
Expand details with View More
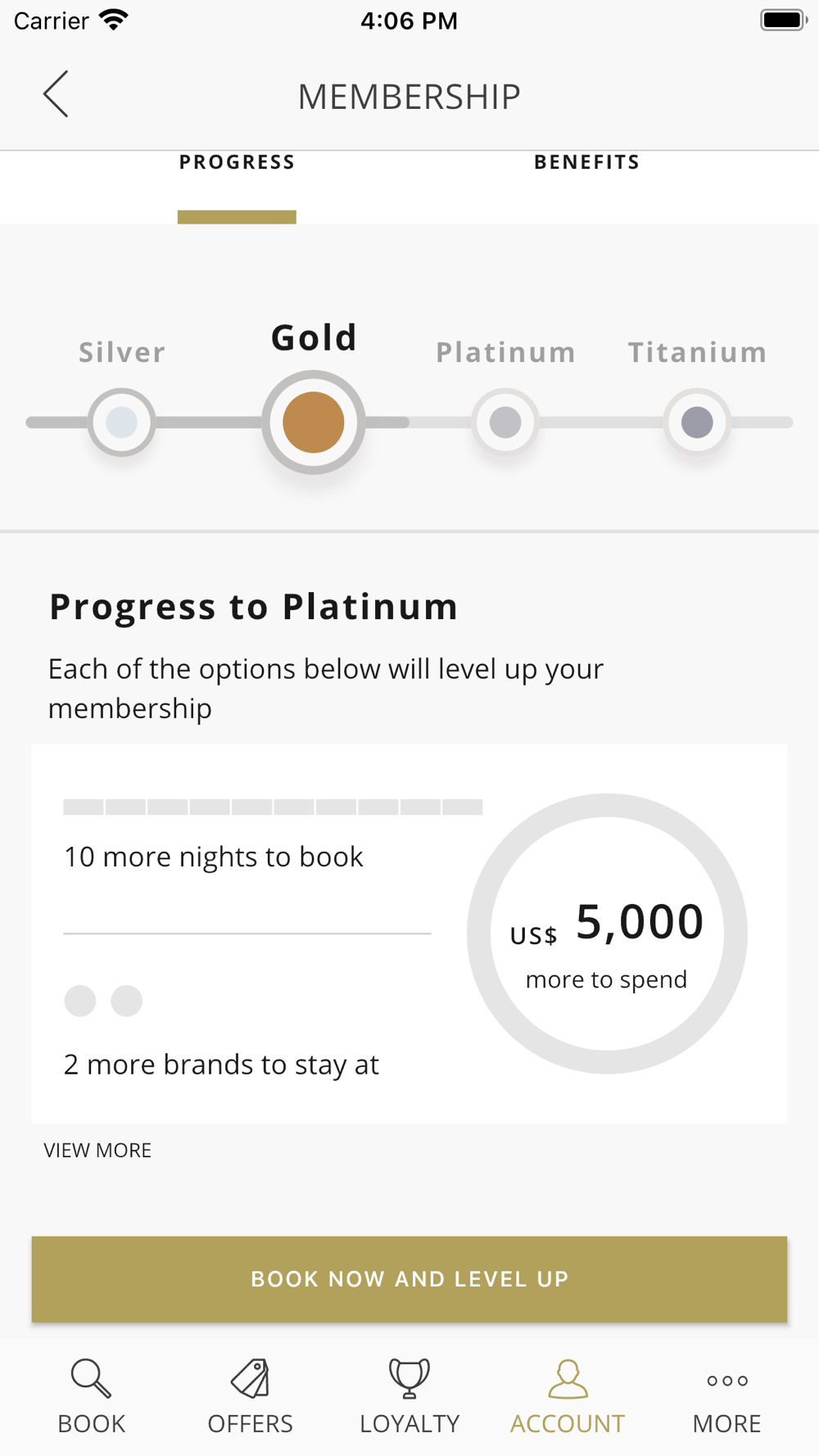tap(97, 1151)
